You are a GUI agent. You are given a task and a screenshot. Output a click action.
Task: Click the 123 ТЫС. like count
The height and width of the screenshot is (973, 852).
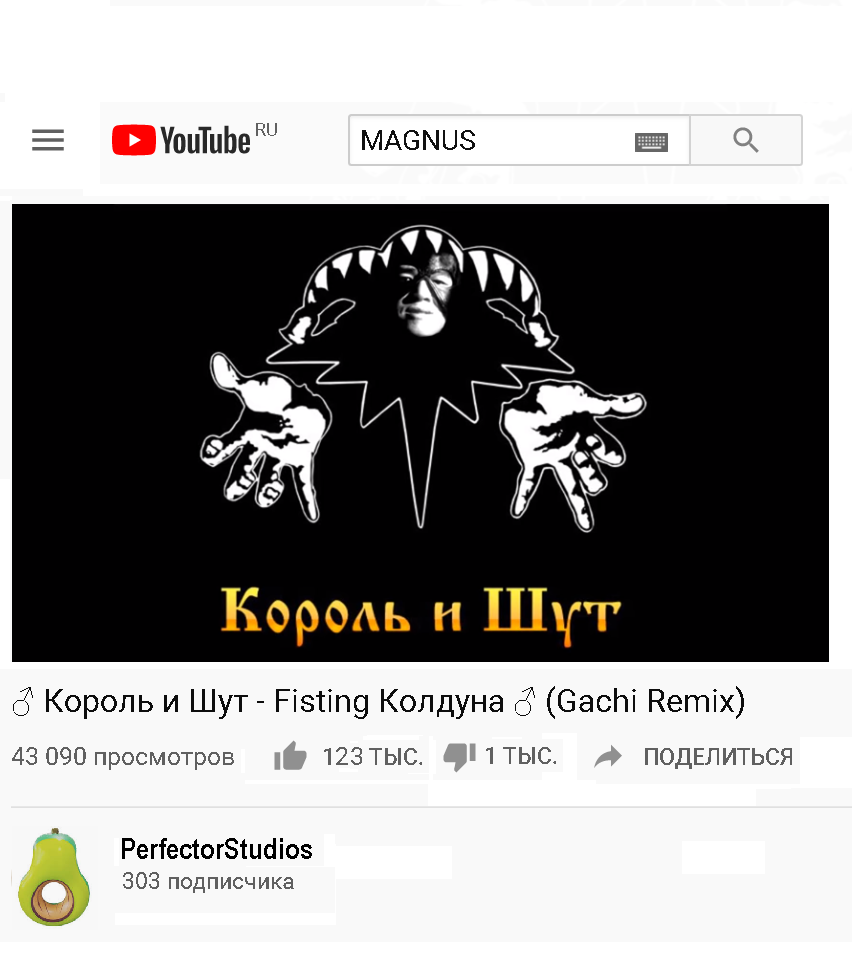click(372, 757)
